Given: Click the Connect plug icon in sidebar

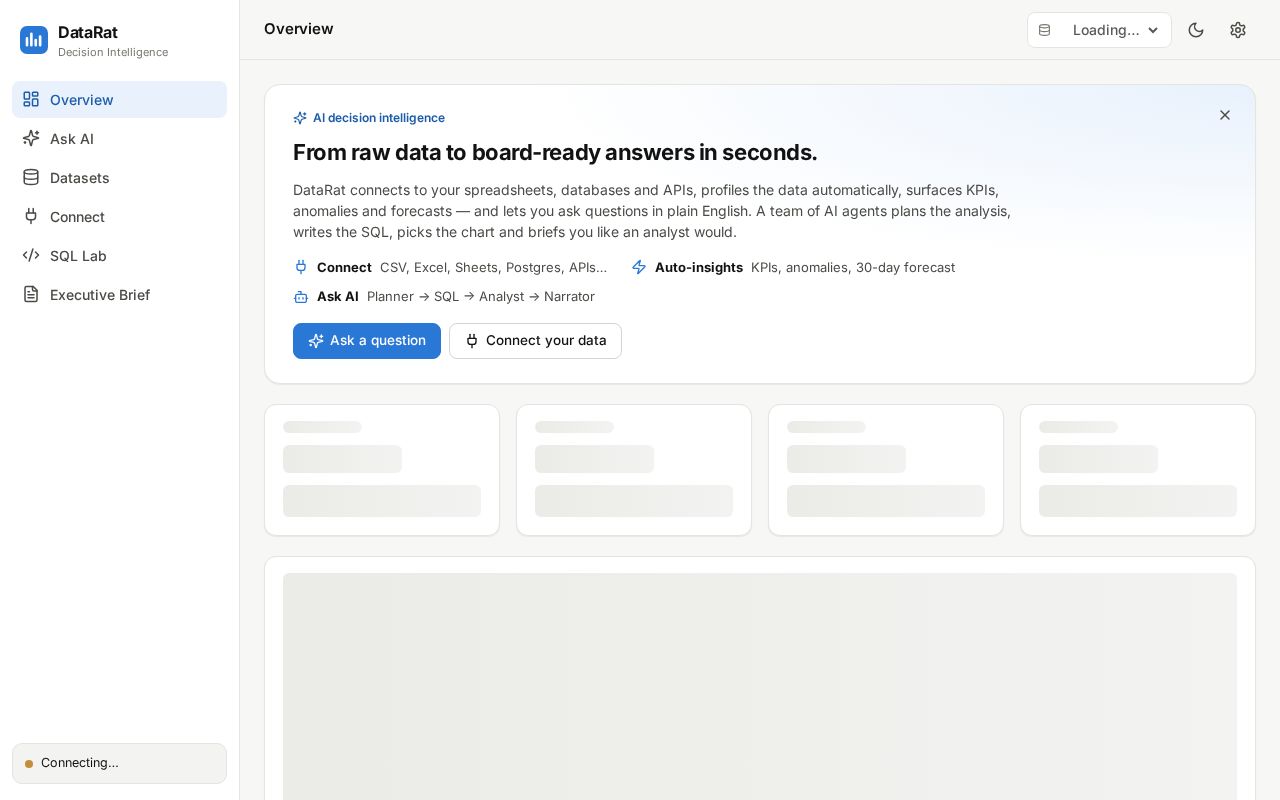Looking at the screenshot, I should 31,216.
